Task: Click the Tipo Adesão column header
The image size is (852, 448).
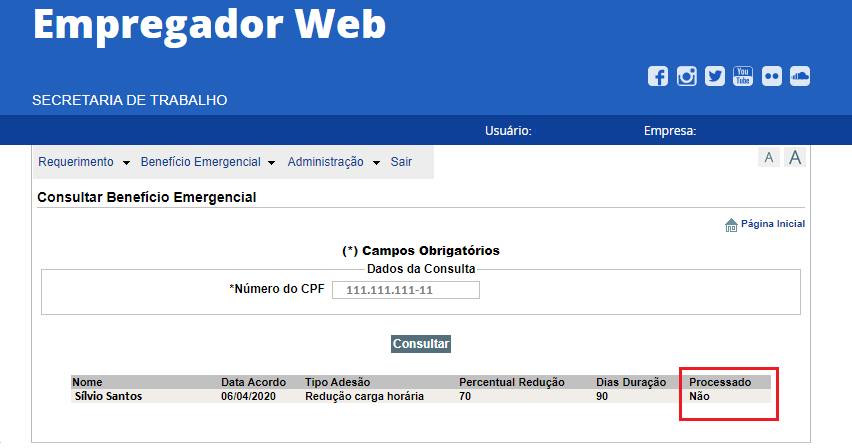Action: [337, 382]
